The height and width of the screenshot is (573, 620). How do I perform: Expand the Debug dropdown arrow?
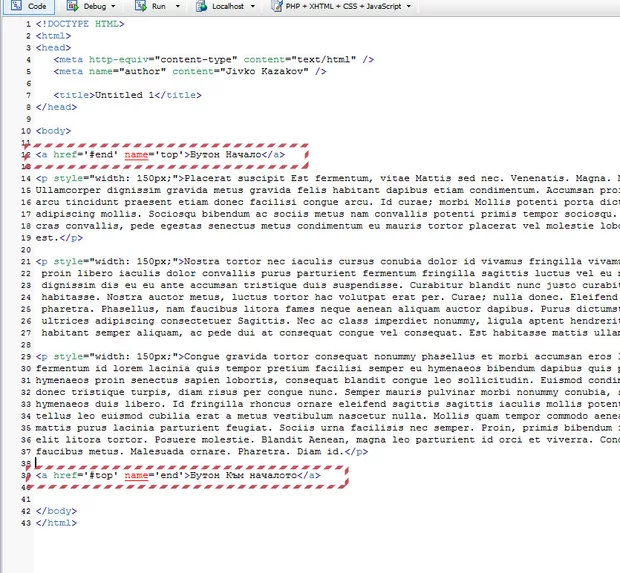click(113, 6)
